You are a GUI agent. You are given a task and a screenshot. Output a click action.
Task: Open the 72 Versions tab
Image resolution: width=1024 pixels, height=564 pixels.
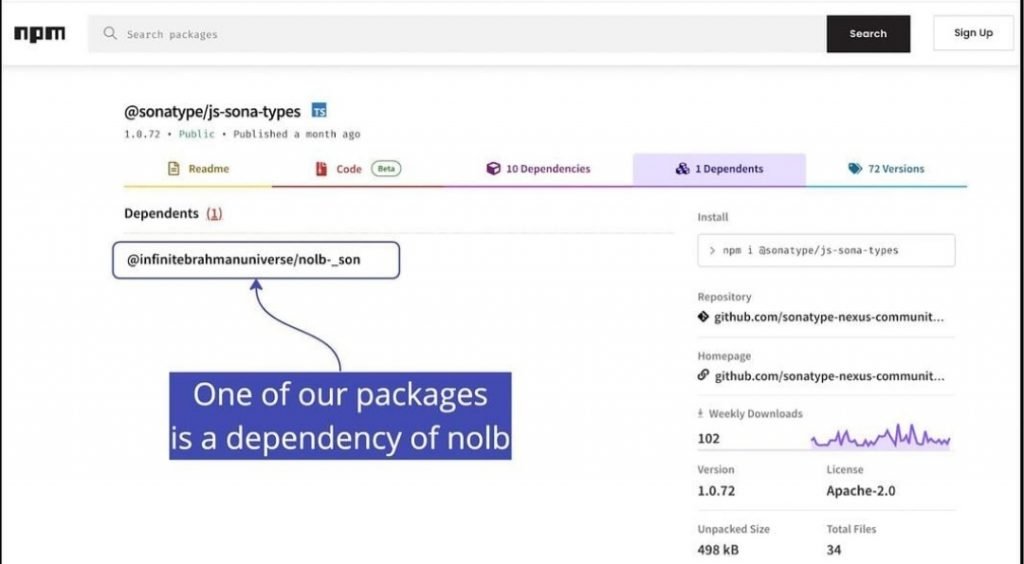[x=886, y=169]
